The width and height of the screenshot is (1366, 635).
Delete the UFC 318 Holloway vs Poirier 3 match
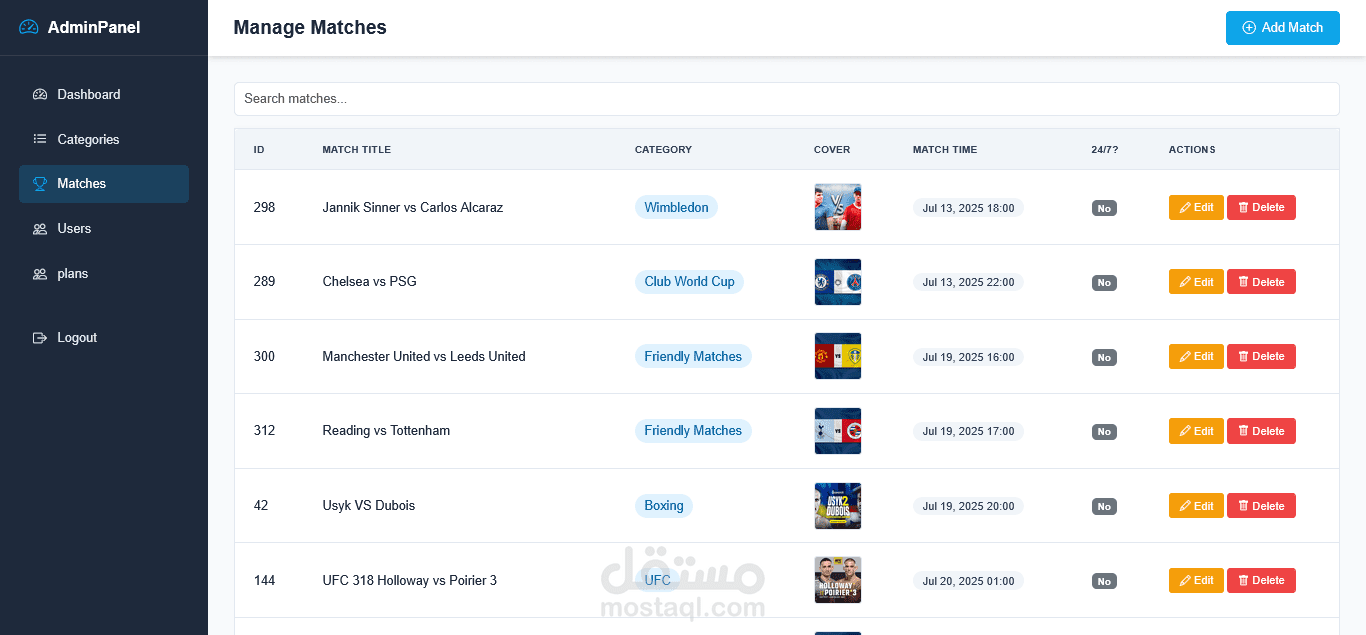click(x=1261, y=580)
